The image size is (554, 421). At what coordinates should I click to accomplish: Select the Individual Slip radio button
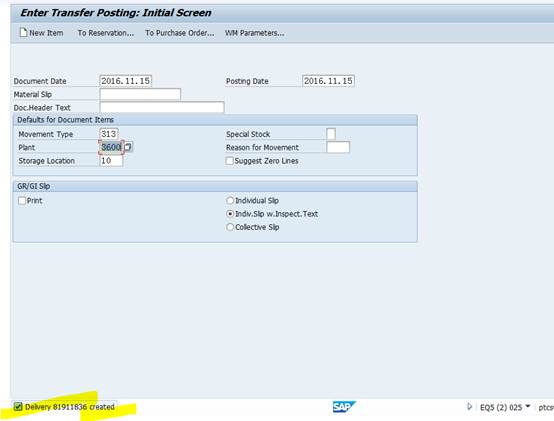[x=230, y=201]
